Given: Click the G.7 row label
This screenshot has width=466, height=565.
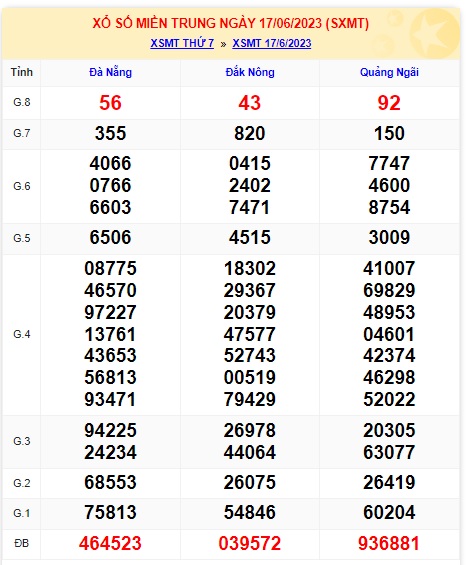Looking at the screenshot, I should (22, 133).
